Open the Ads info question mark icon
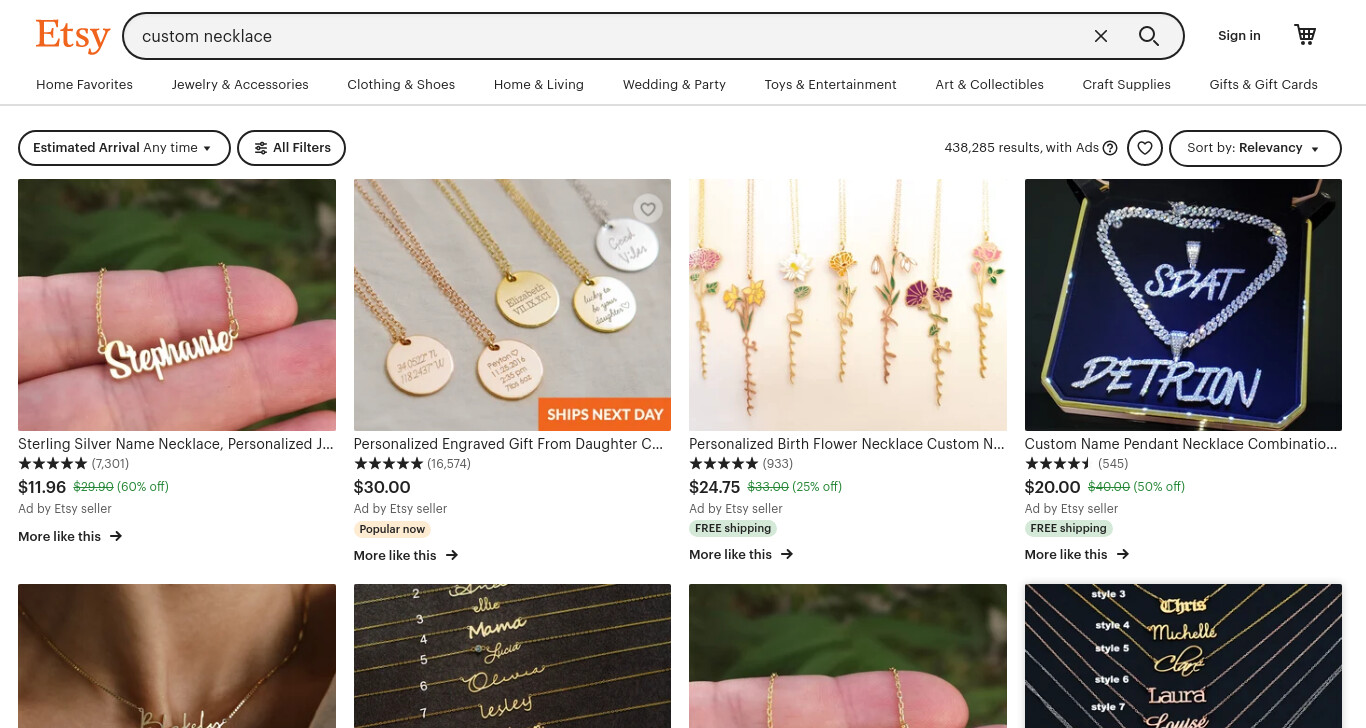The image size is (1366, 728). 1110,148
